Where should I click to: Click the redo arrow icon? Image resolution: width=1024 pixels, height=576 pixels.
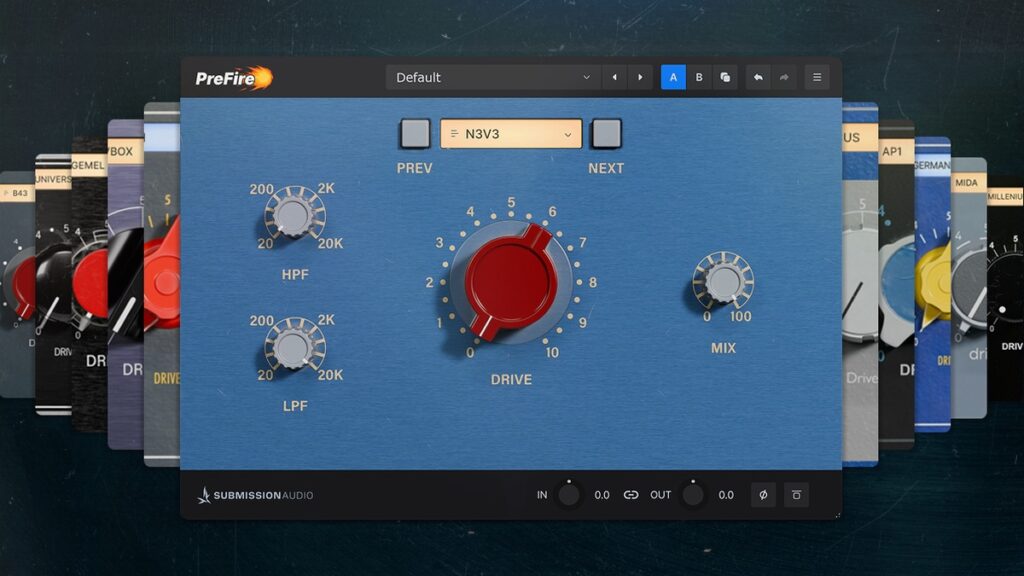[x=786, y=77]
